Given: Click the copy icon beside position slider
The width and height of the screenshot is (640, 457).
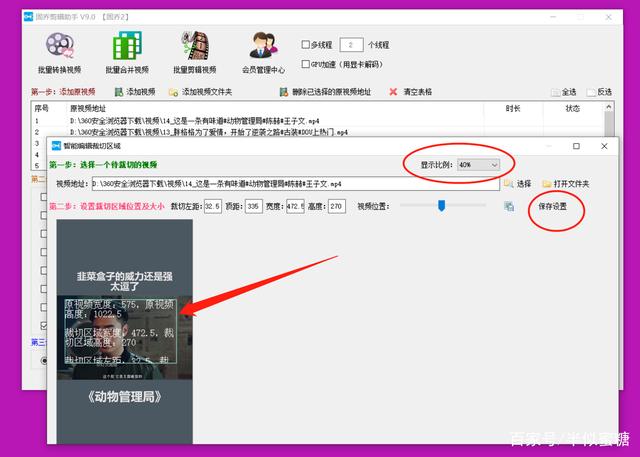Looking at the screenshot, I should pyautogui.click(x=509, y=206).
